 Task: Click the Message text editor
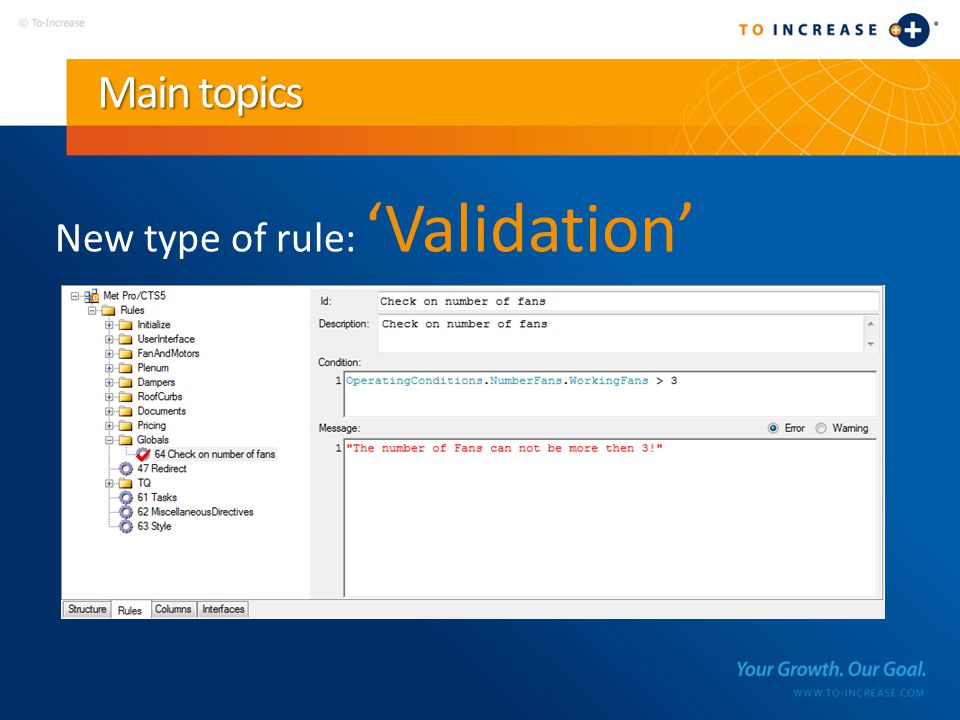(x=610, y=517)
